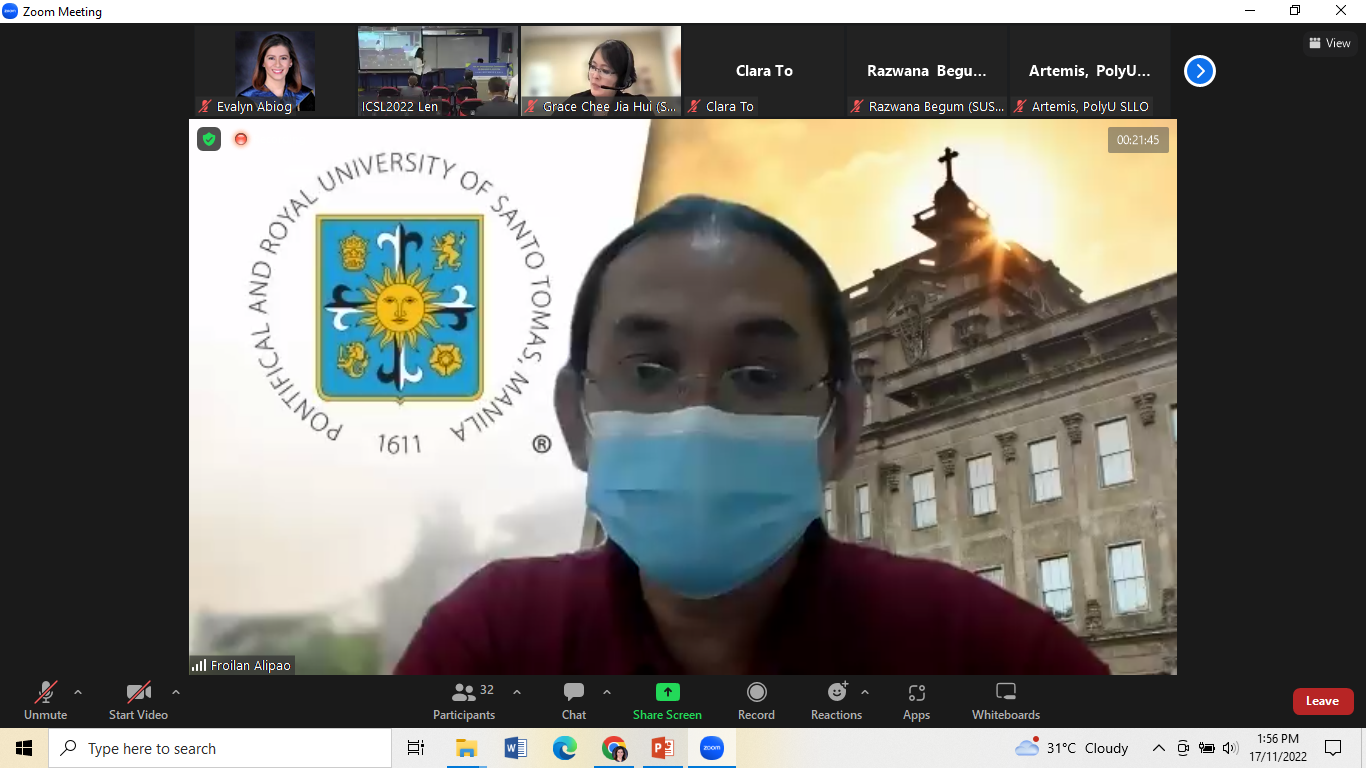Click the meeting timer 00:21:45
This screenshot has width=1366, height=768.
[1138, 140]
